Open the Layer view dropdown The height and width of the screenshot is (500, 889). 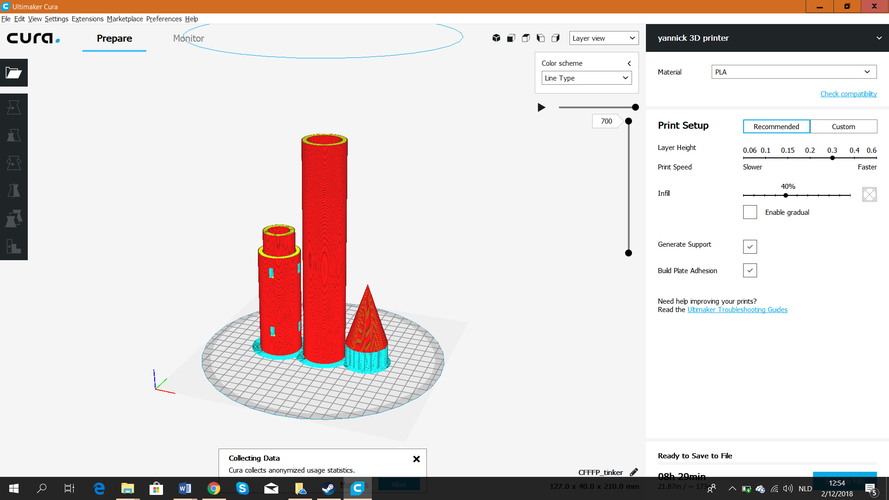coord(603,38)
